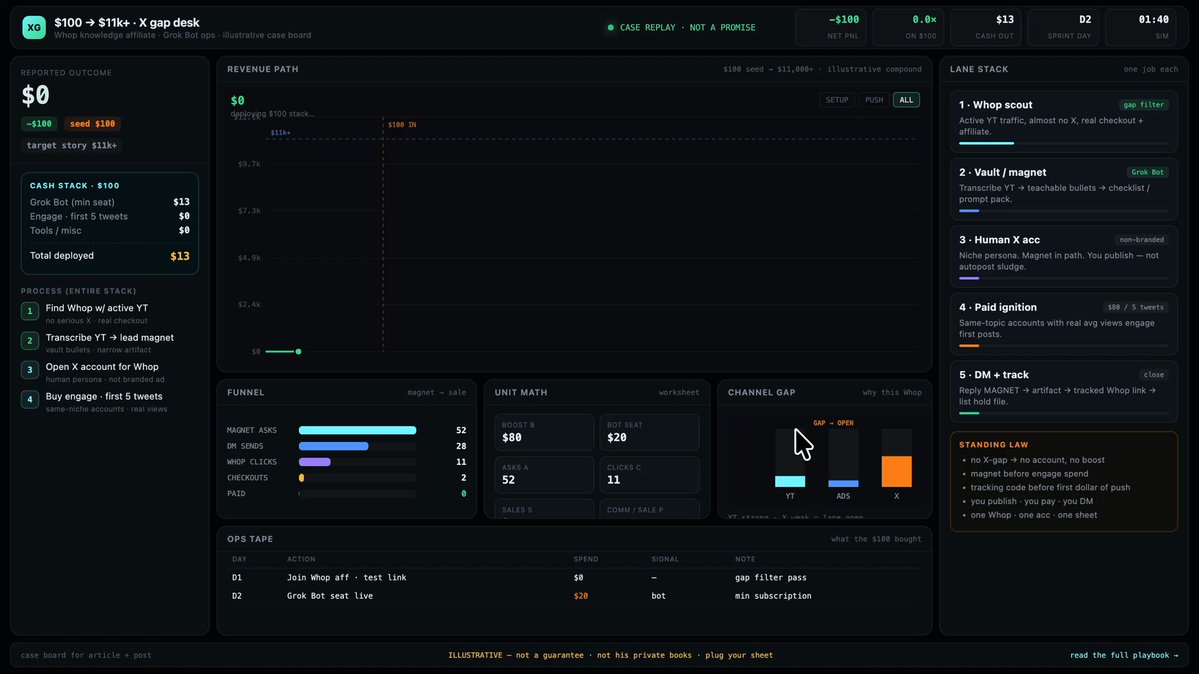Click the Grok Bot tag
The image size is (1199, 674).
point(1147,172)
